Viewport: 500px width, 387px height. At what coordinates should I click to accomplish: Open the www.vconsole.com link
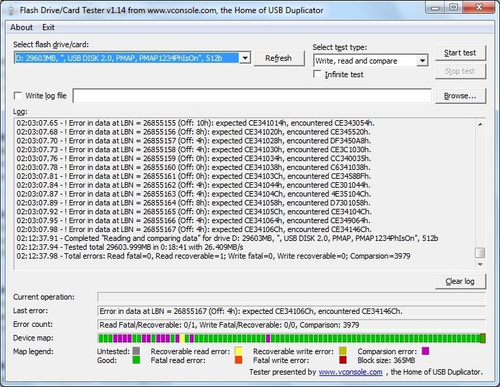[351, 372]
